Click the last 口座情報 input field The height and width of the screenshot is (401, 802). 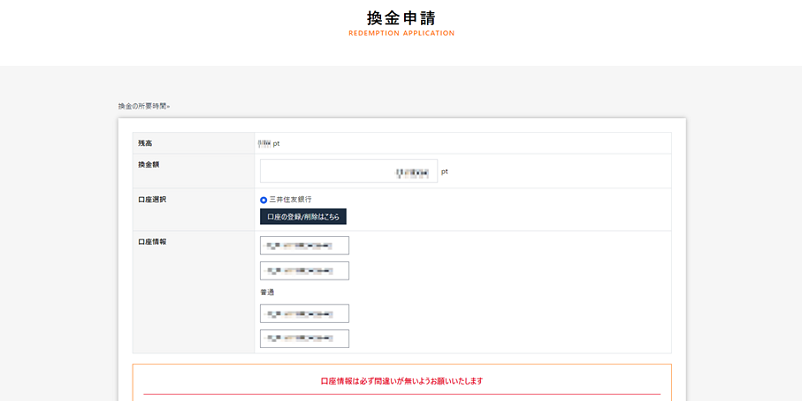pyautogui.click(x=304, y=339)
